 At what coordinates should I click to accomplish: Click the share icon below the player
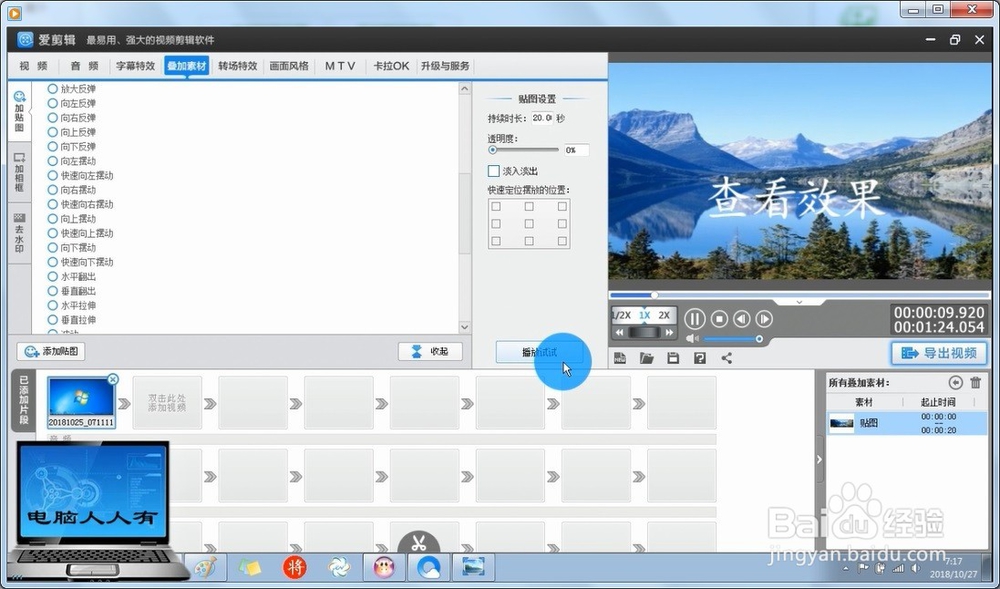[x=727, y=358]
